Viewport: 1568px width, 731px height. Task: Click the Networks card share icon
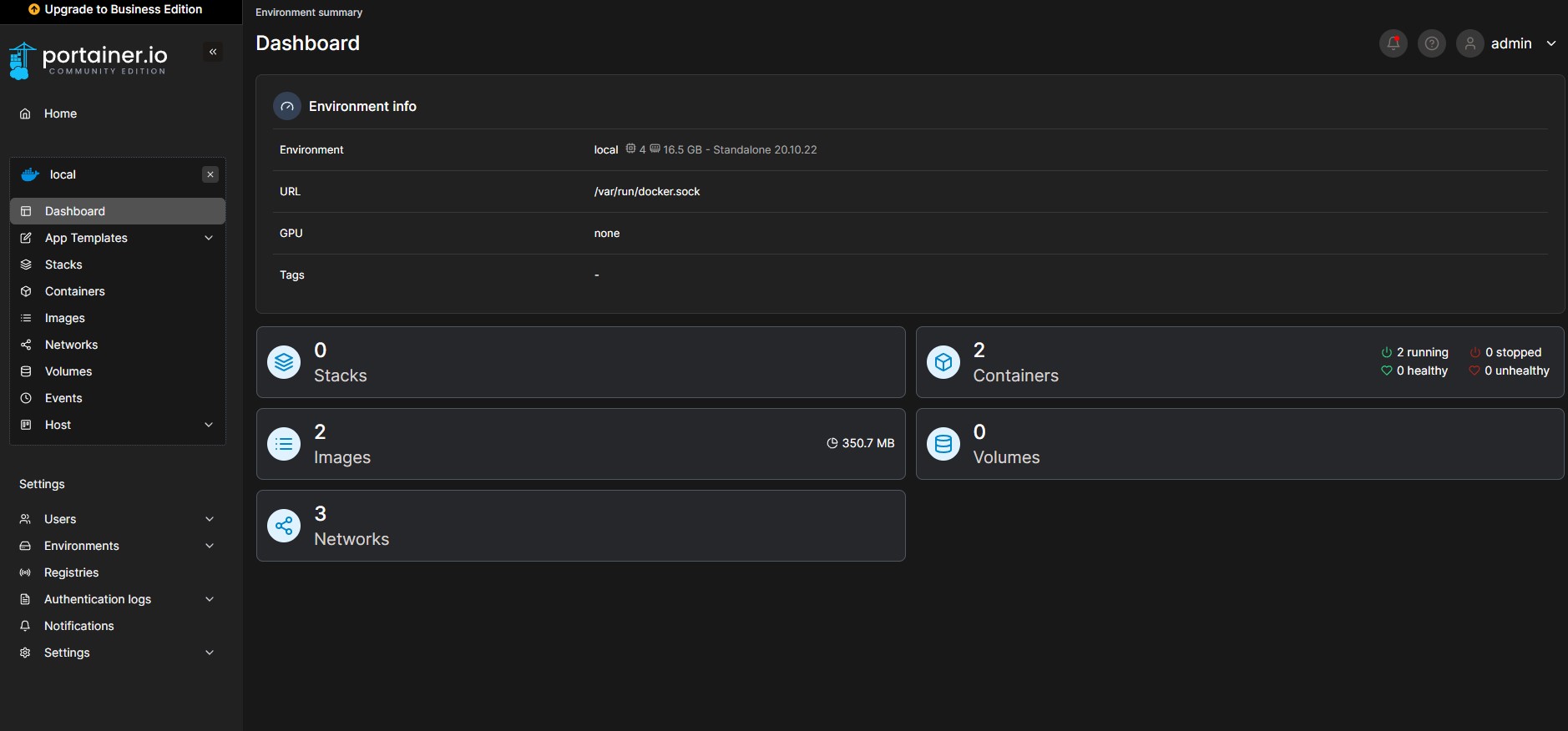point(284,526)
